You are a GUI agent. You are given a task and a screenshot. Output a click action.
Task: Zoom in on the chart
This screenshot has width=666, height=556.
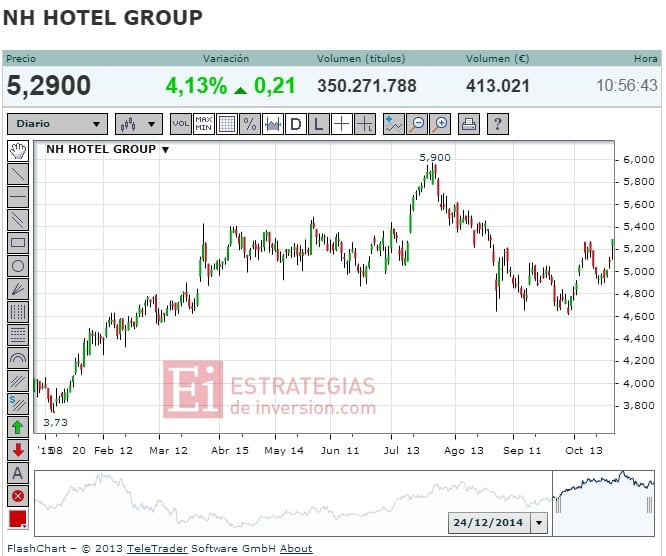[440, 124]
